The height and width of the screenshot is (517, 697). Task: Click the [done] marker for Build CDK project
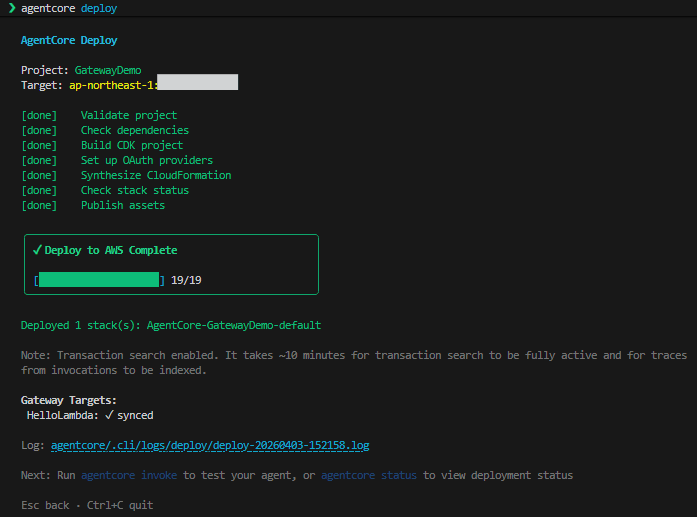click(39, 145)
